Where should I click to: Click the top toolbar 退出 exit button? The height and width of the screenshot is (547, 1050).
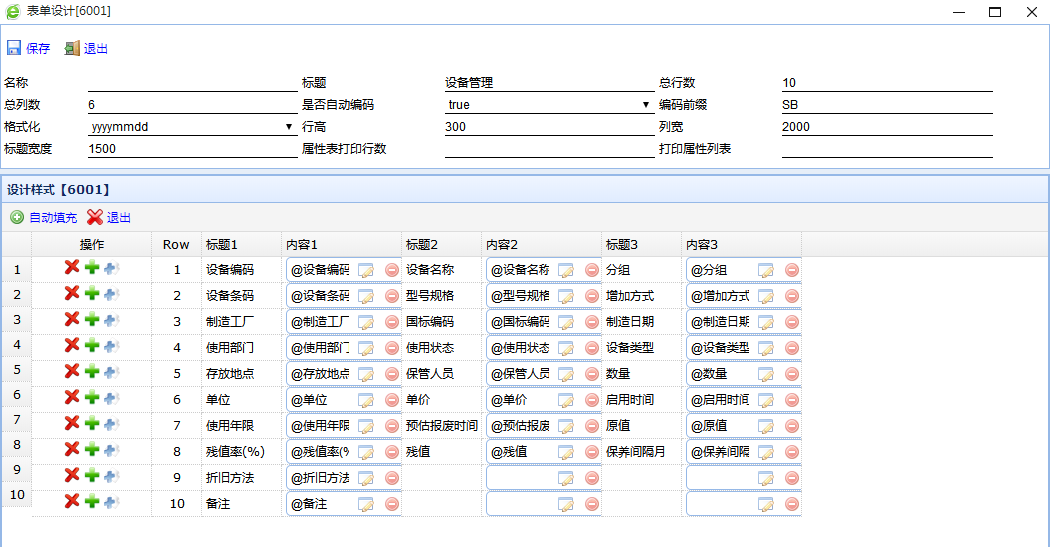coord(86,48)
